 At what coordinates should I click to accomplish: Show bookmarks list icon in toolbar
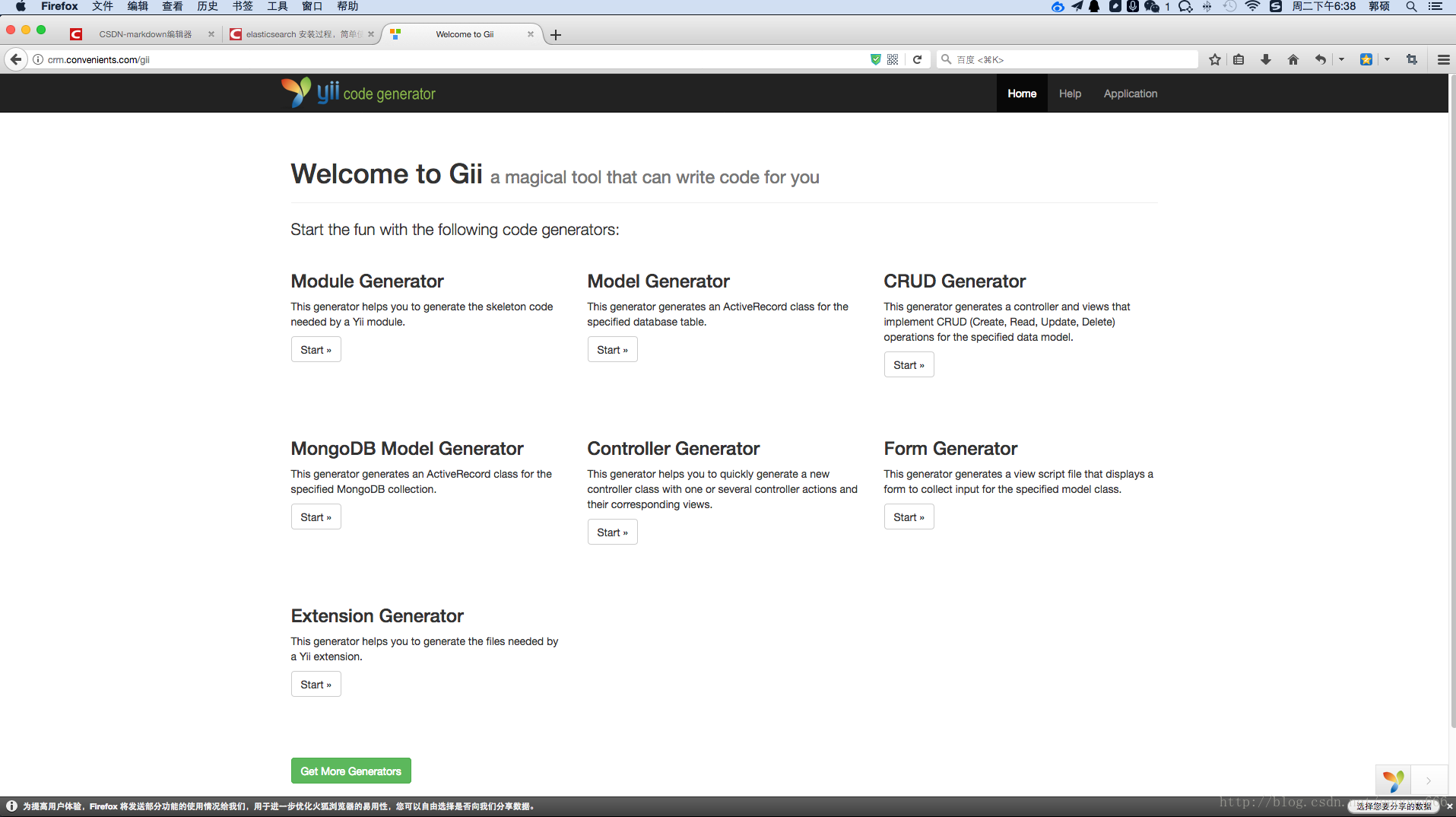tap(1239, 59)
